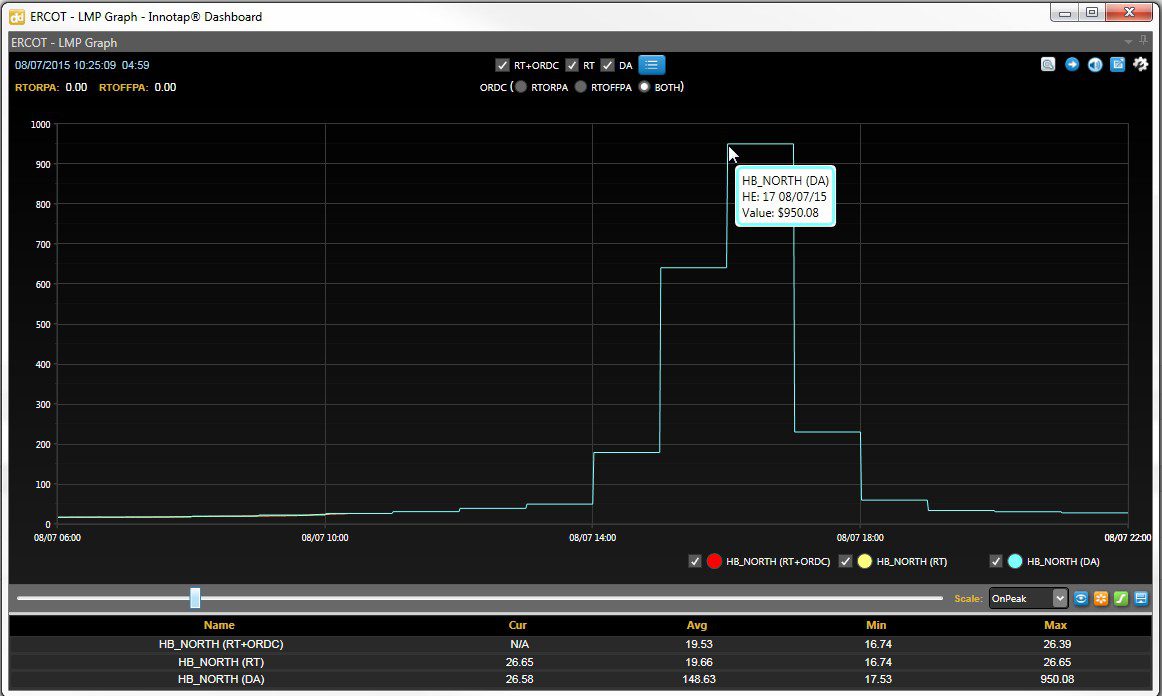Uncheck the DA checkbox at top
This screenshot has height=696, width=1162.
click(608, 65)
